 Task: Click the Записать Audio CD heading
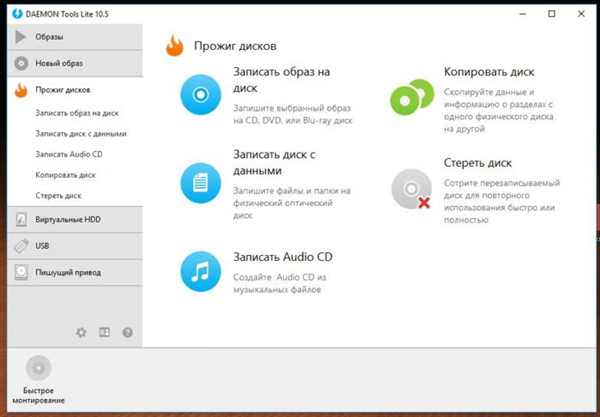283,257
